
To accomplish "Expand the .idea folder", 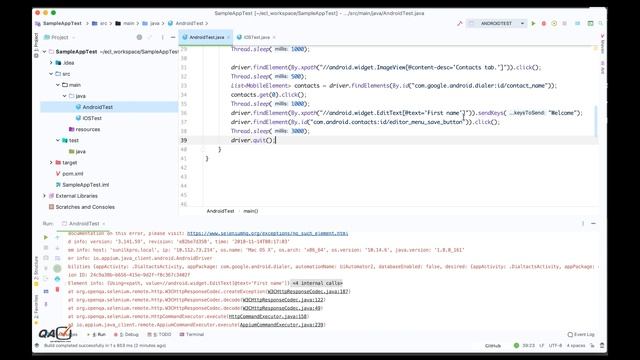I will 51,63.
